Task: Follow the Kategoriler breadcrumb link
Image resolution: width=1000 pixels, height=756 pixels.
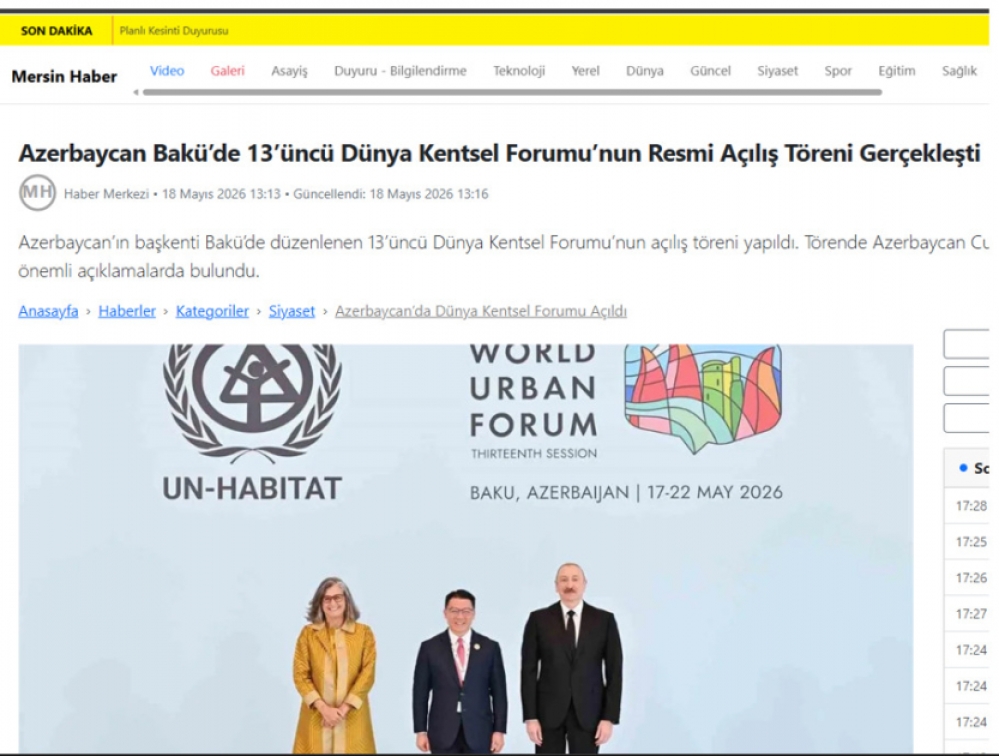Action: [x=212, y=311]
